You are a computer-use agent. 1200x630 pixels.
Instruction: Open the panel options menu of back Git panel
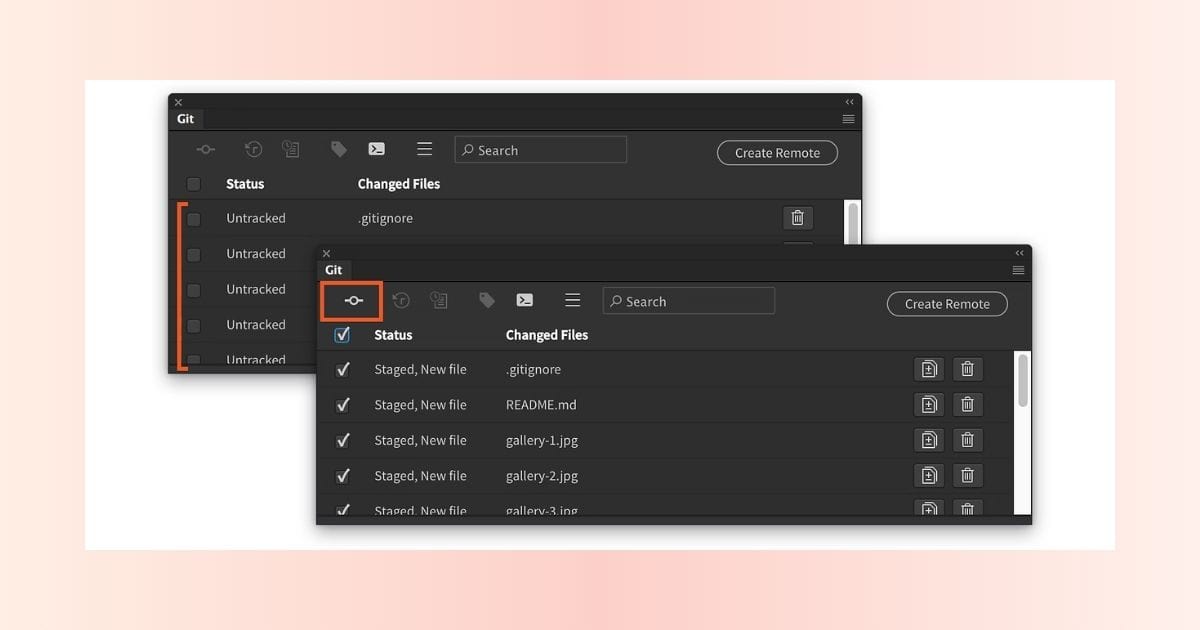(848, 119)
